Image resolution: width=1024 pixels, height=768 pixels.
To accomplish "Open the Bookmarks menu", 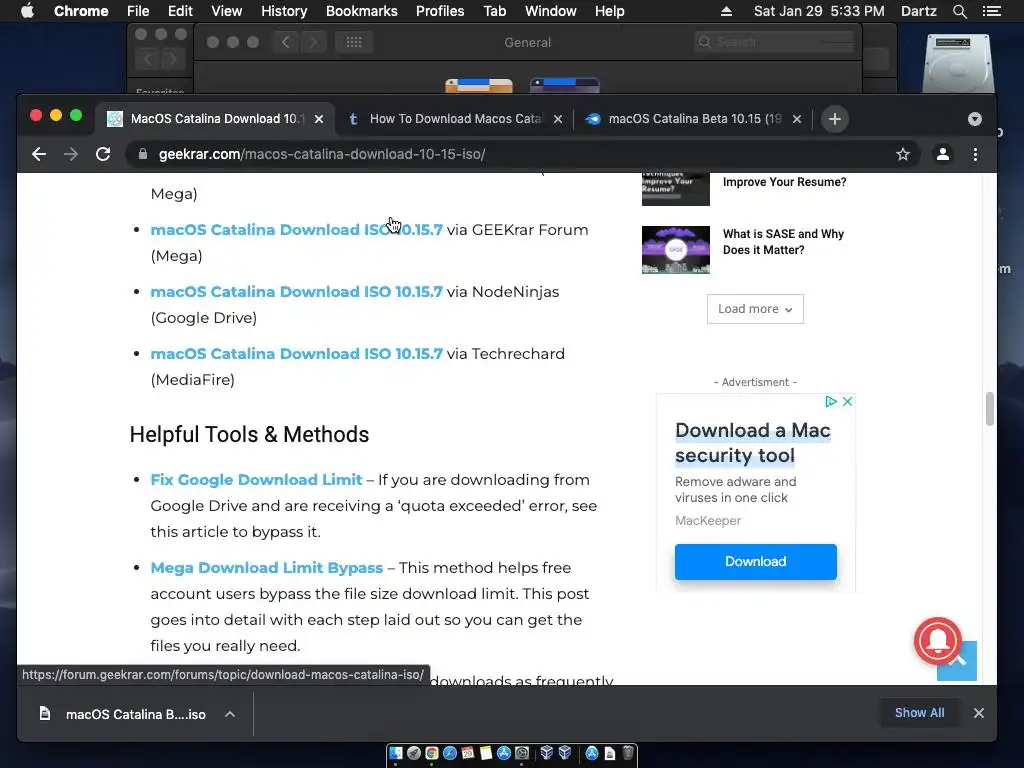I will pyautogui.click(x=361, y=11).
